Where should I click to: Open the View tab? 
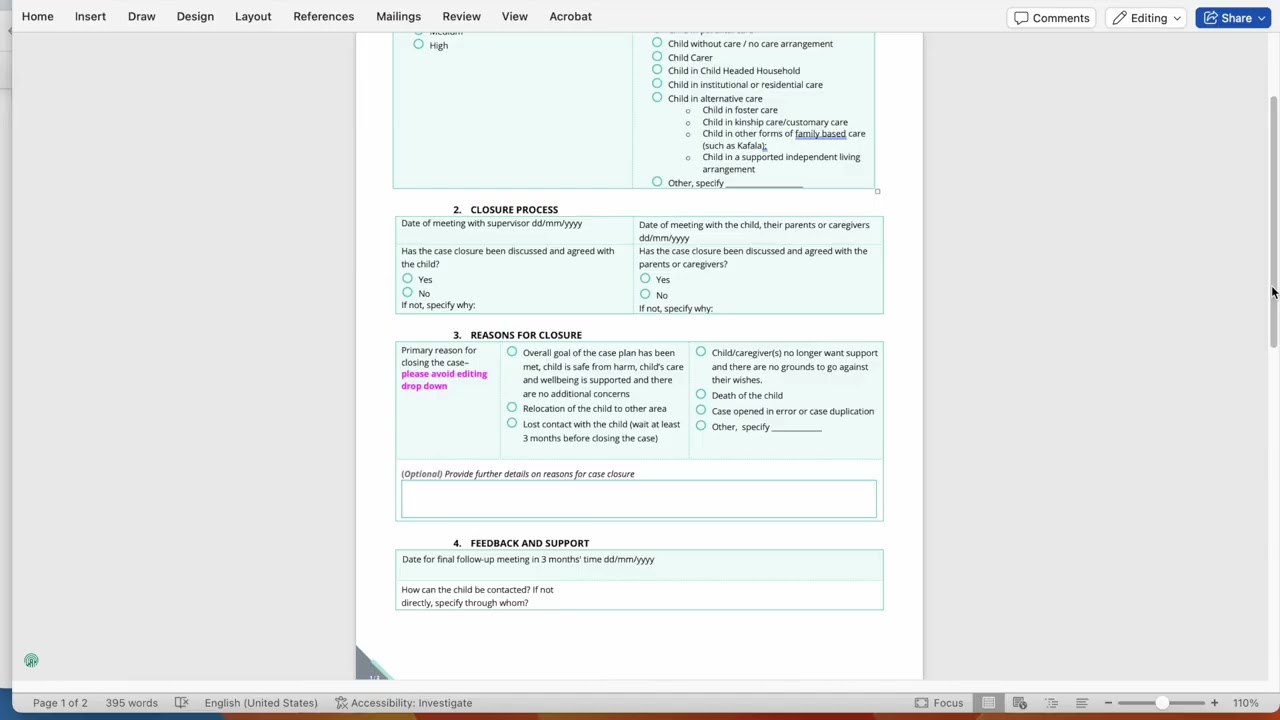coord(514,16)
